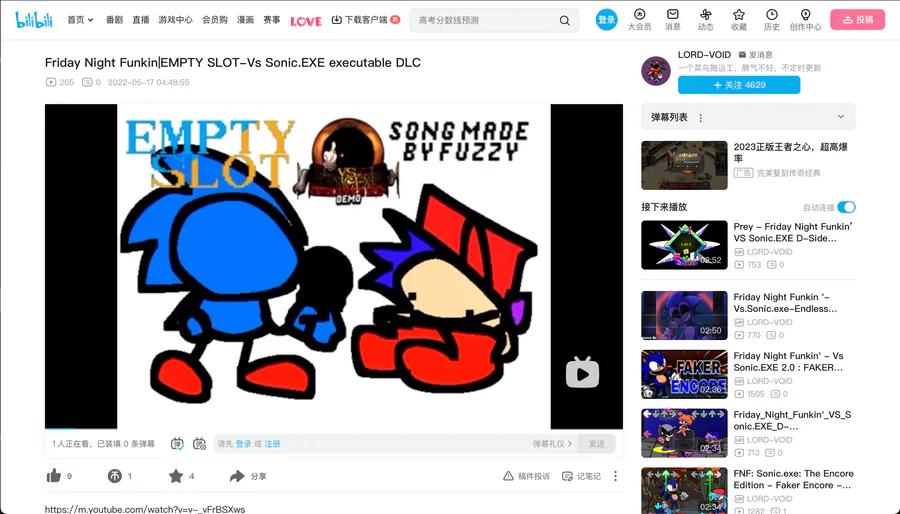Viewport: 900px width, 514px height.
Task: Click 下载客户端 download link
Action: [x=365, y=20]
